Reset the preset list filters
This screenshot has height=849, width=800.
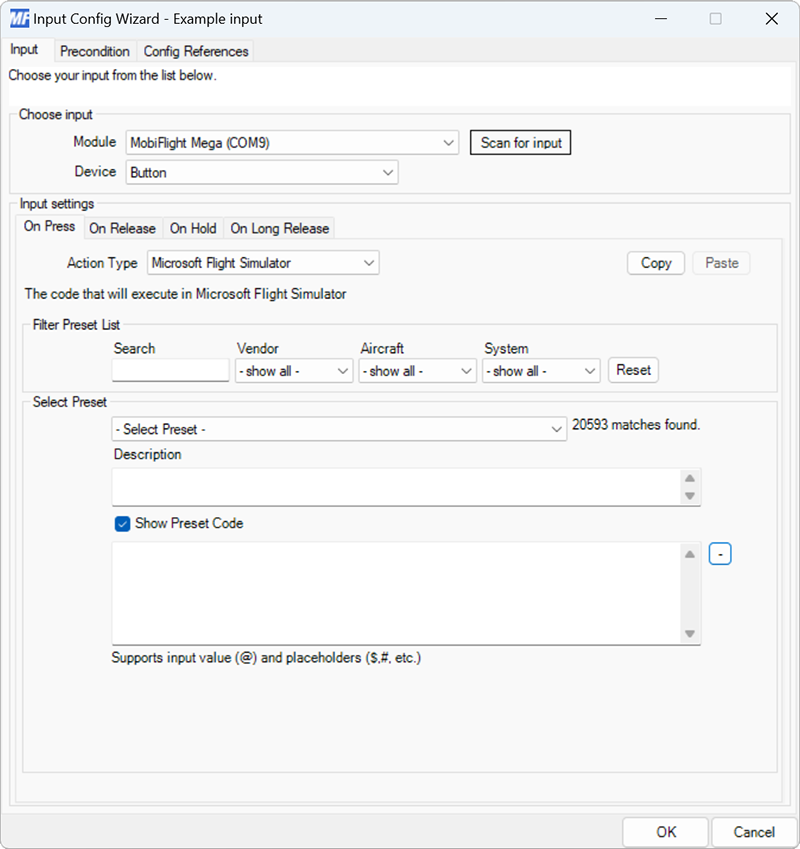click(x=633, y=370)
